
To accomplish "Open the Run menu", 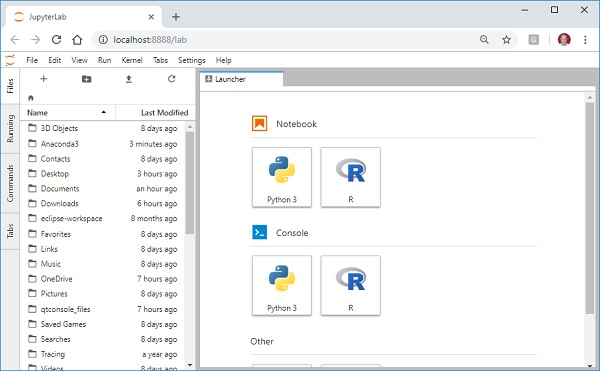I will pyautogui.click(x=104, y=60).
